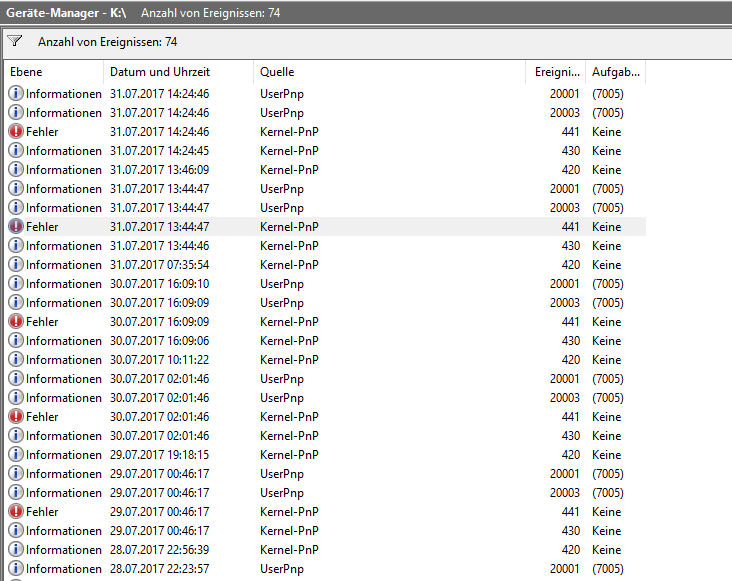Click Kernel-PnP source in 31.07.2017 13:44:46 row

289,245
